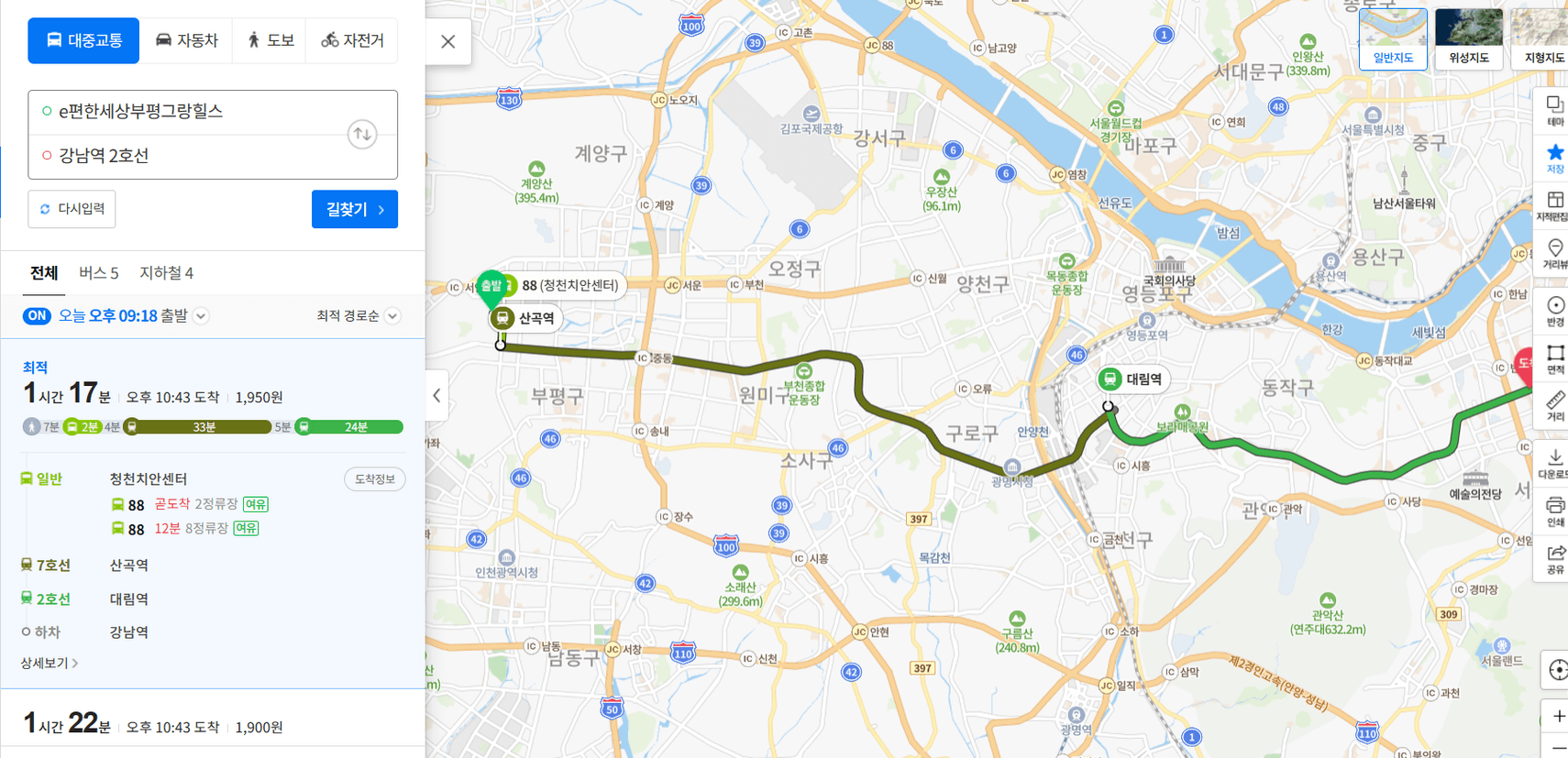Open the 최적 경로순 sort dropdown
The width and height of the screenshot is (1568, 758).
(x=358, y=315)
